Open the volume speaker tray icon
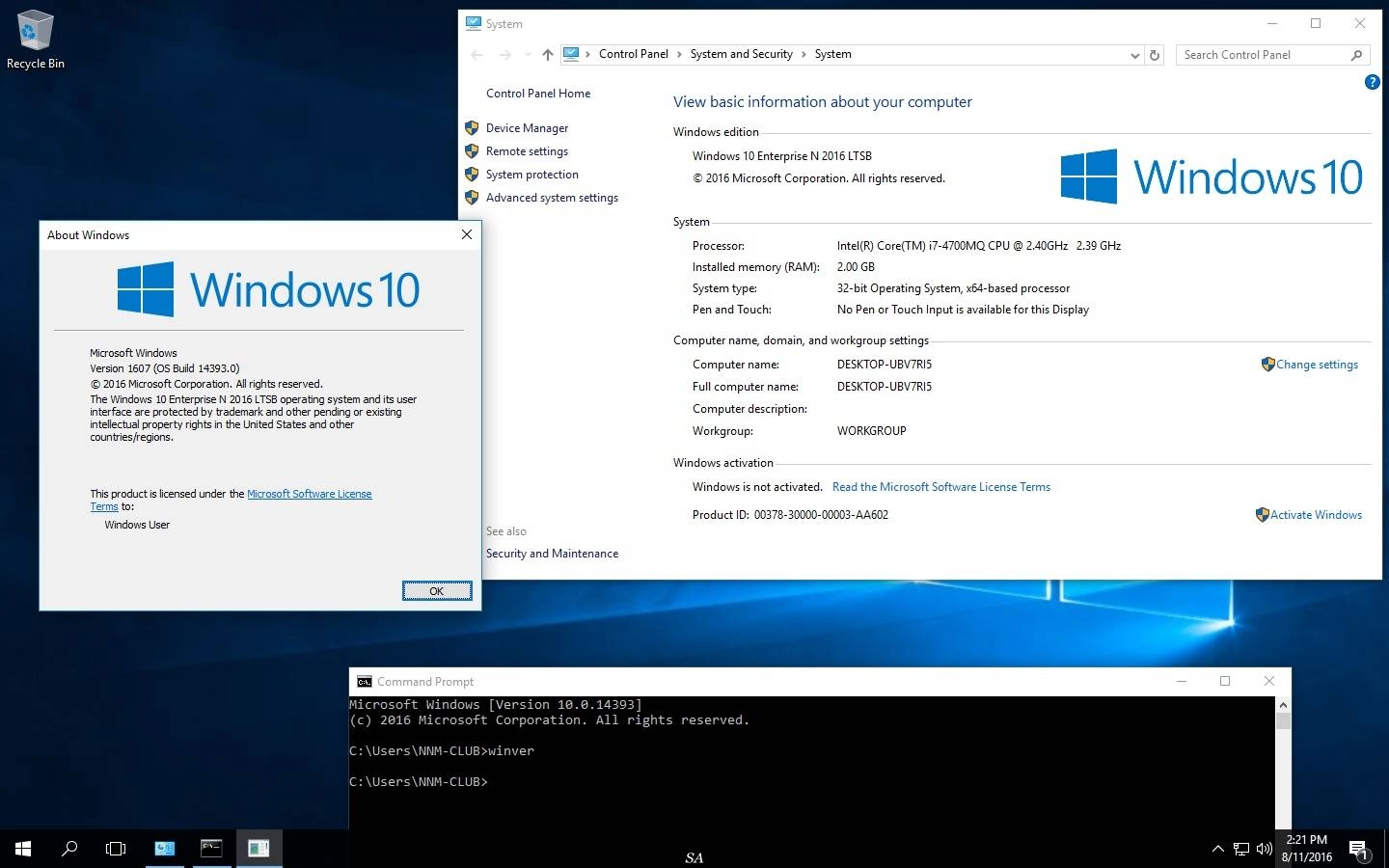 1264,850
